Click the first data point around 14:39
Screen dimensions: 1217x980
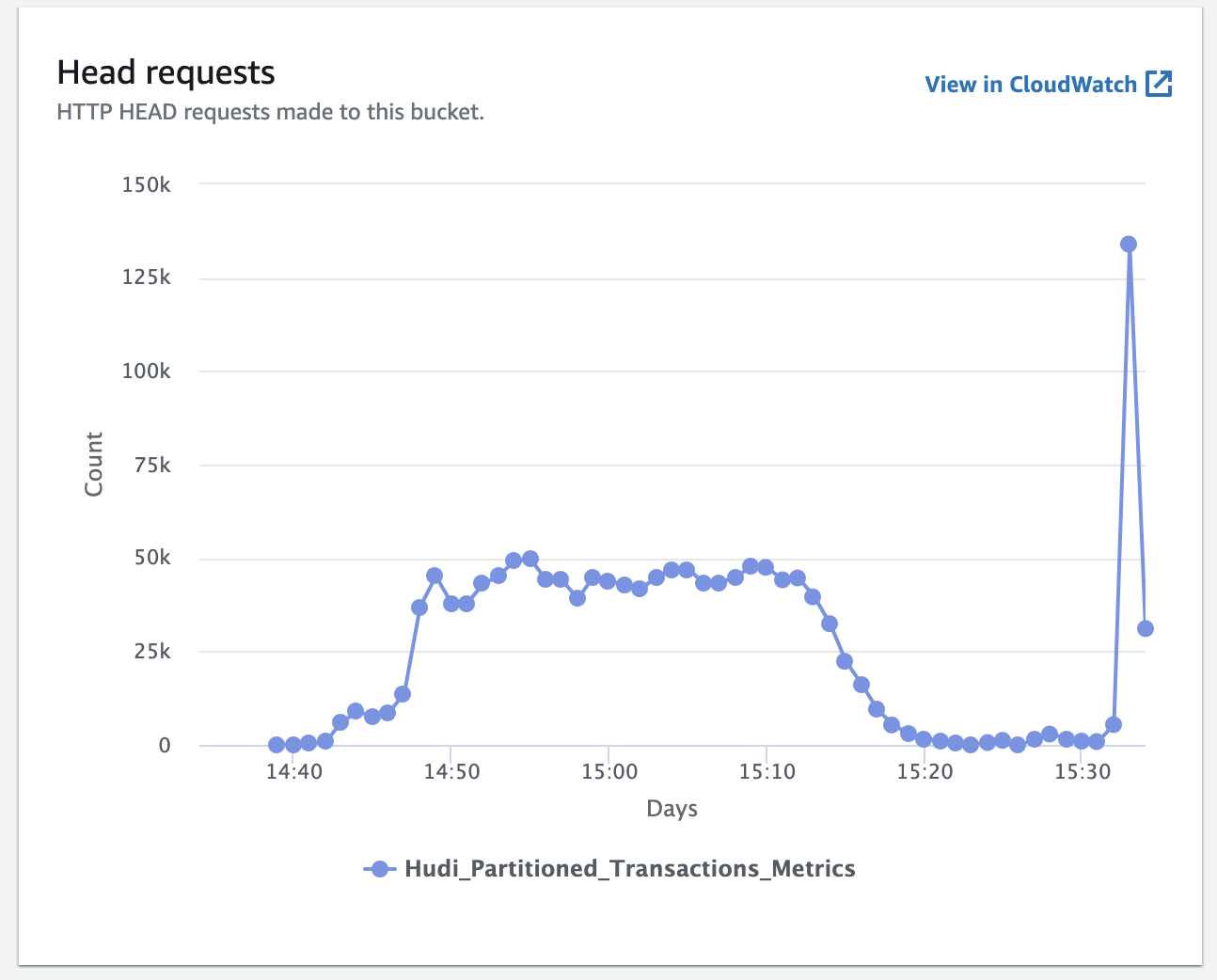tap(276, 744)
